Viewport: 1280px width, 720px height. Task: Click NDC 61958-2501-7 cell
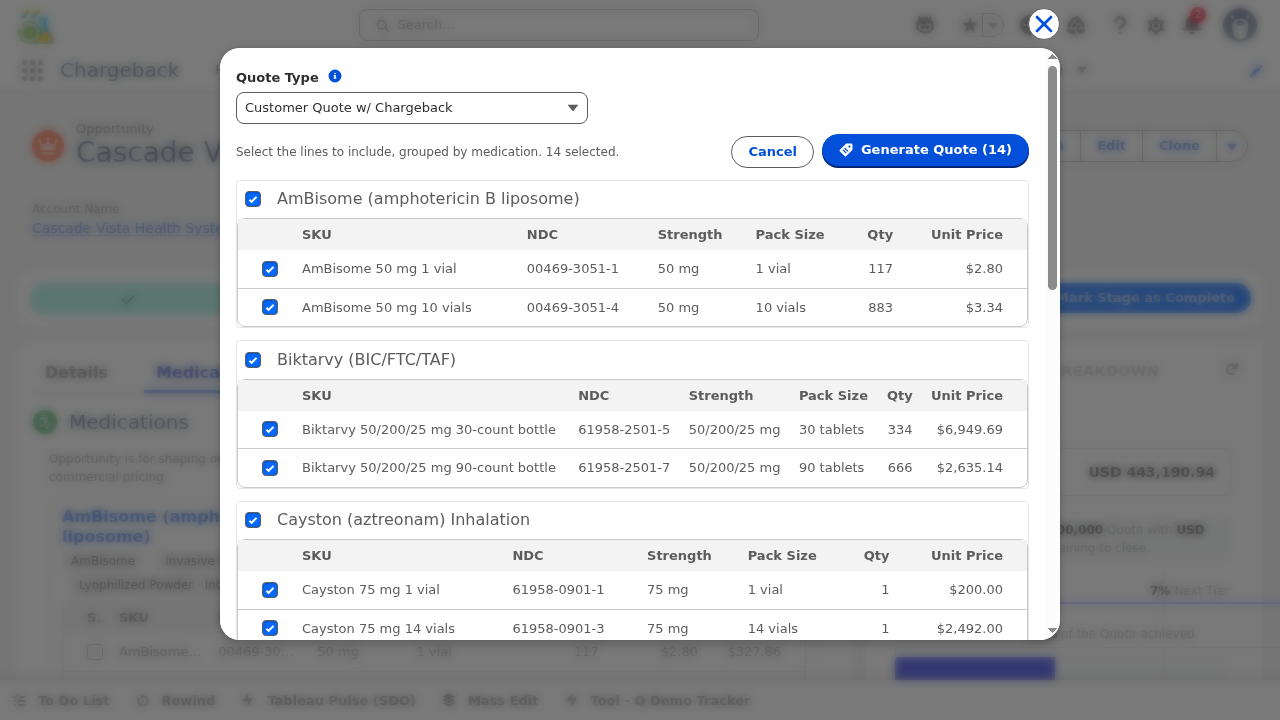[624, 467]
